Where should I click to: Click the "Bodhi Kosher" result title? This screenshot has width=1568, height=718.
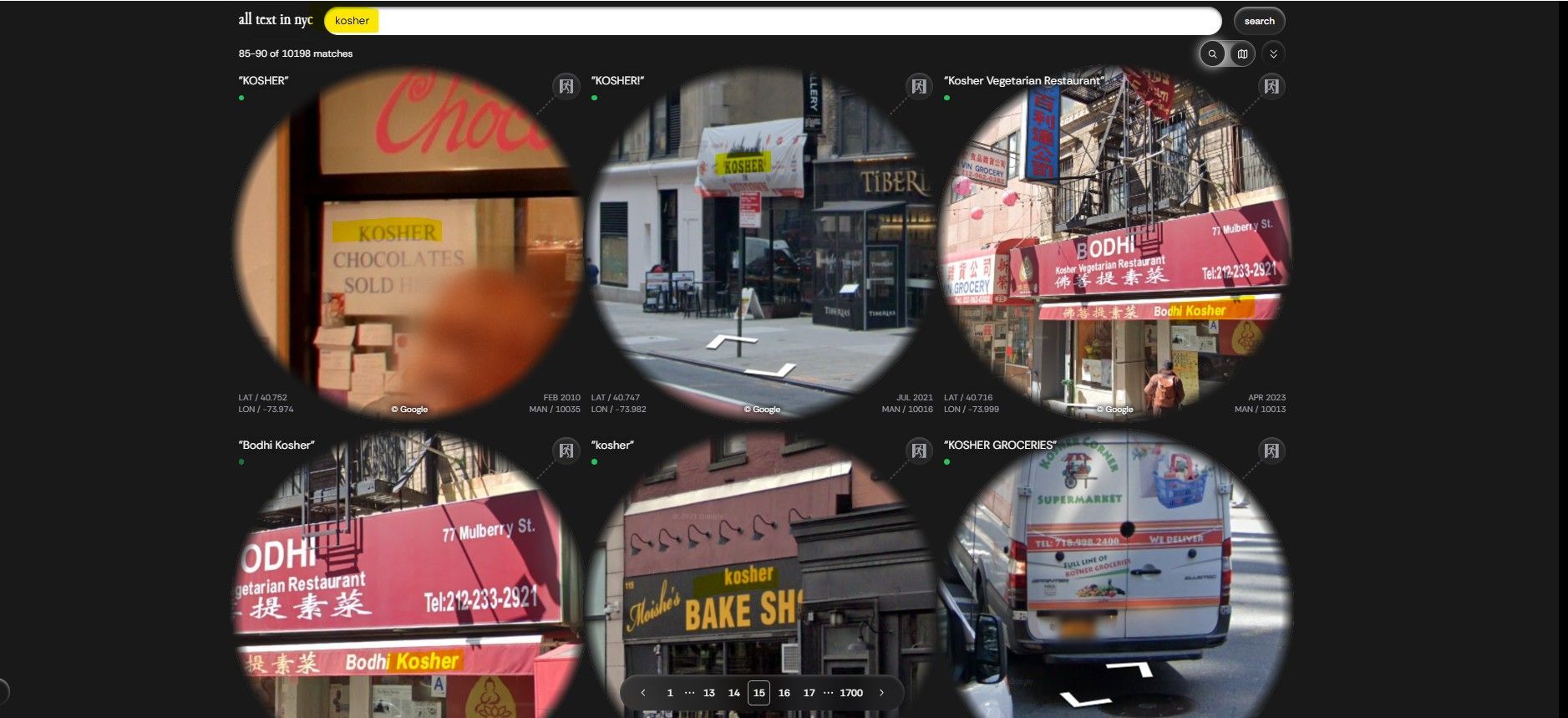(x=277, y=446)
